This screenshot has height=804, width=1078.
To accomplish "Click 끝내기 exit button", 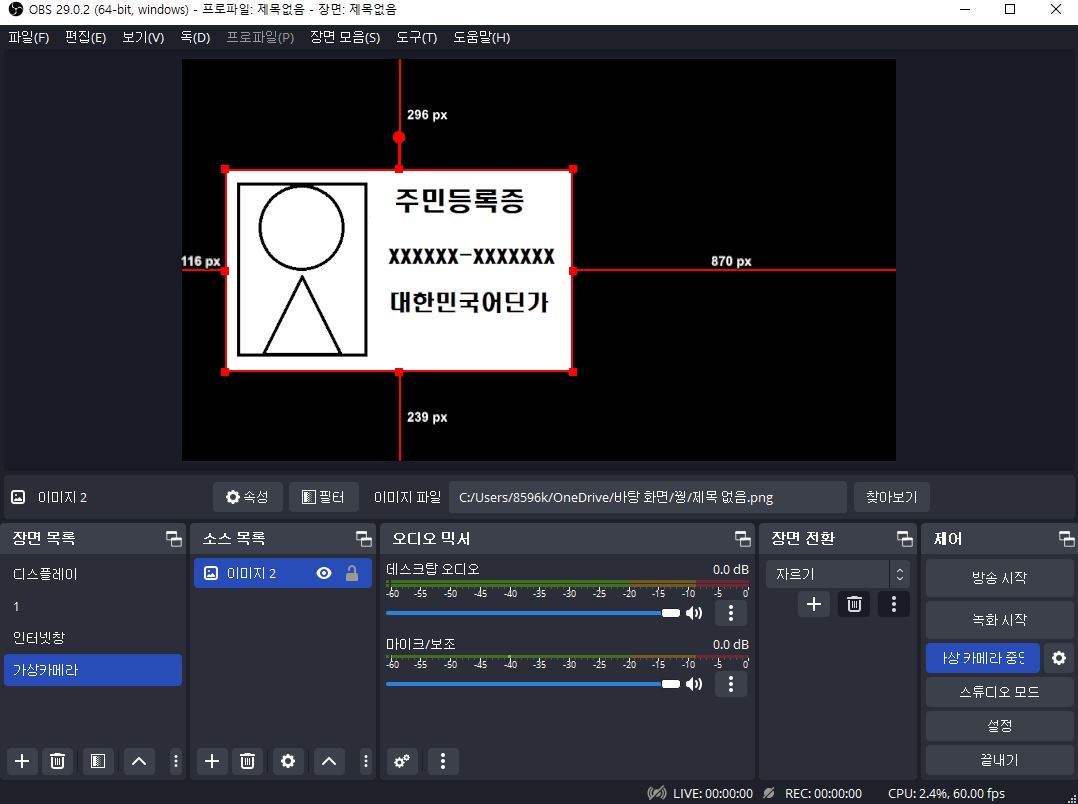I will [999, 760].
